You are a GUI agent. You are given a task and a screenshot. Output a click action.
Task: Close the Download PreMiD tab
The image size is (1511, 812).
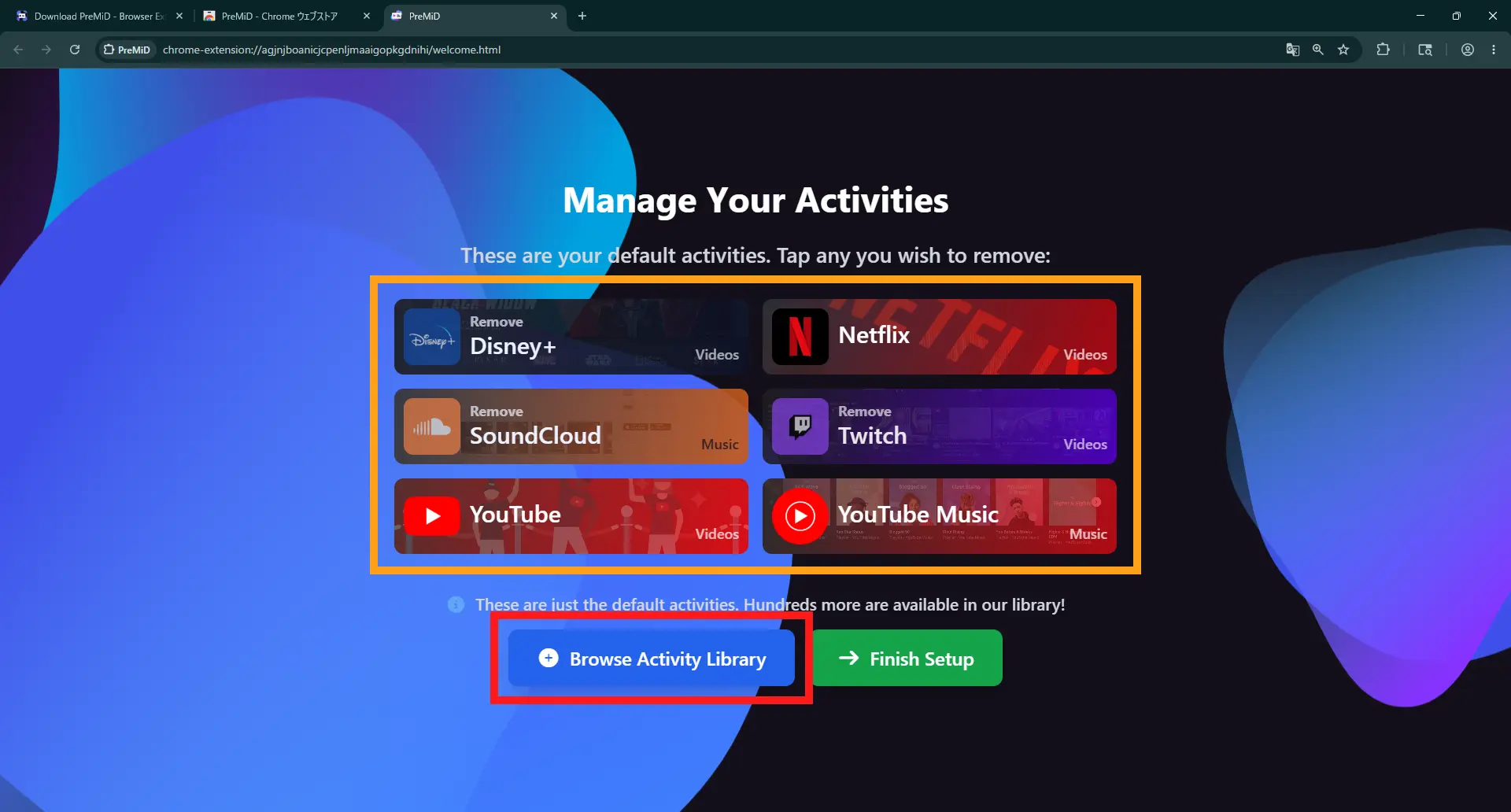click(179, 16)
